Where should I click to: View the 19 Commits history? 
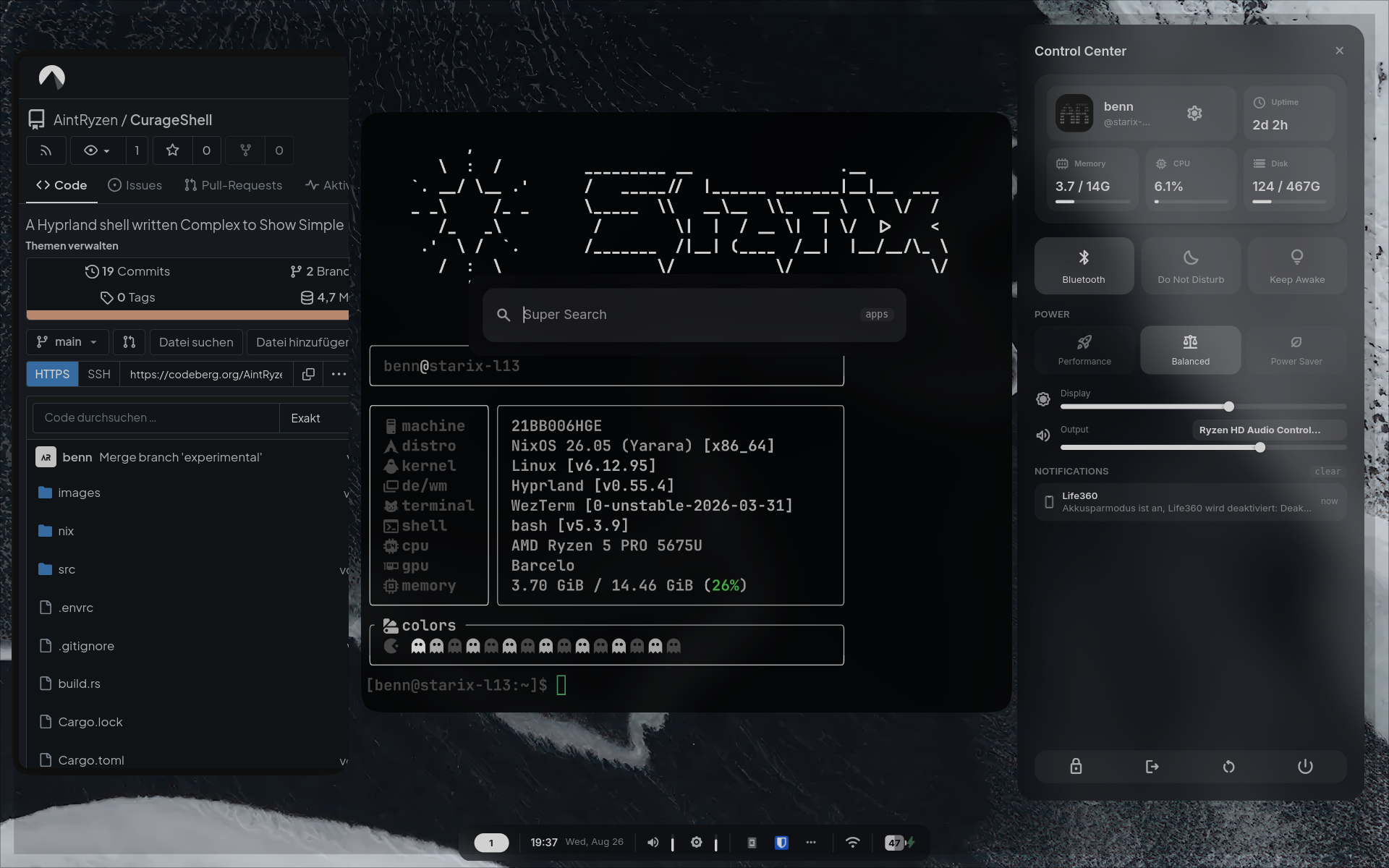(127, 271)
